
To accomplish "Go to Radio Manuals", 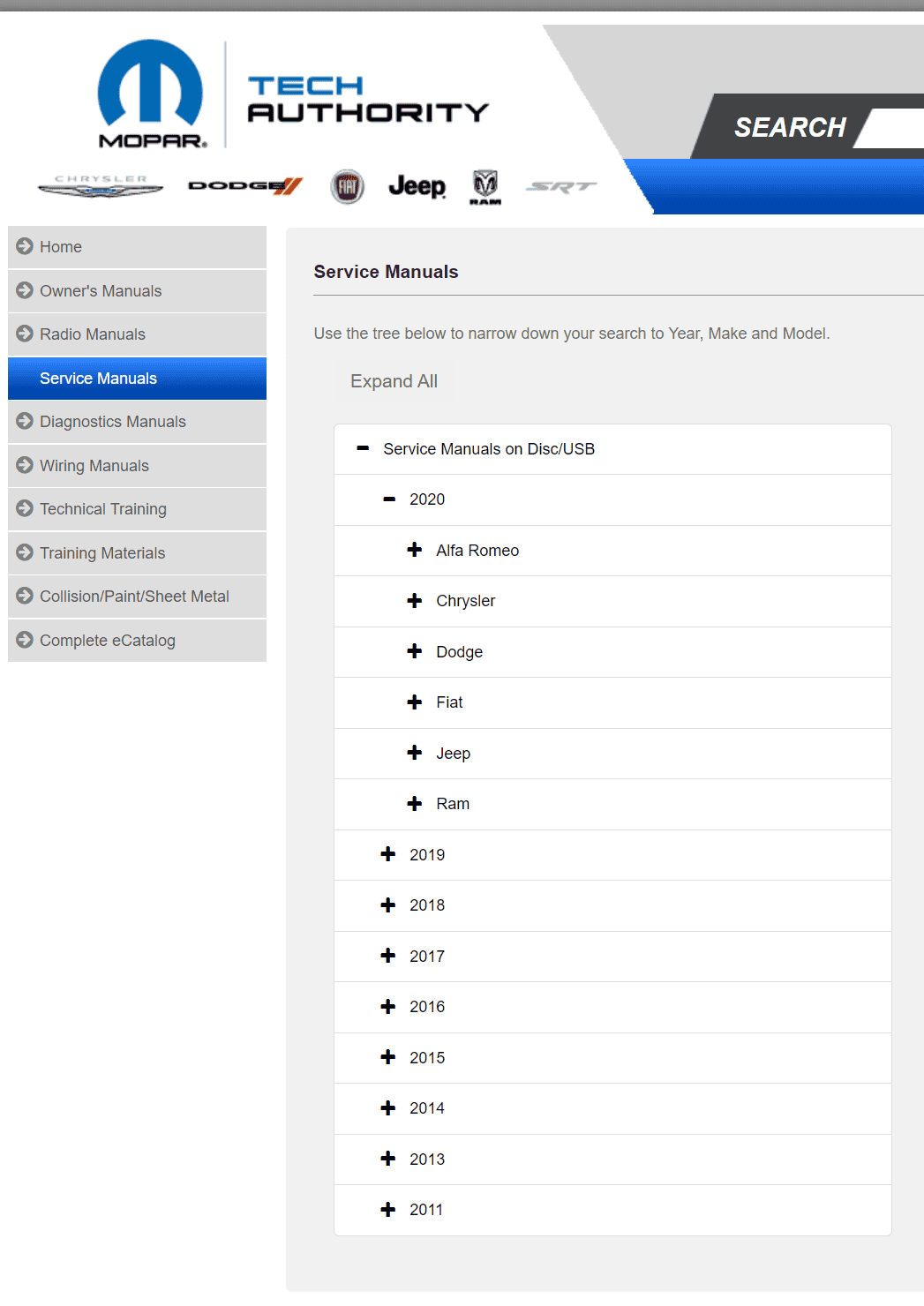I will 137,334.
